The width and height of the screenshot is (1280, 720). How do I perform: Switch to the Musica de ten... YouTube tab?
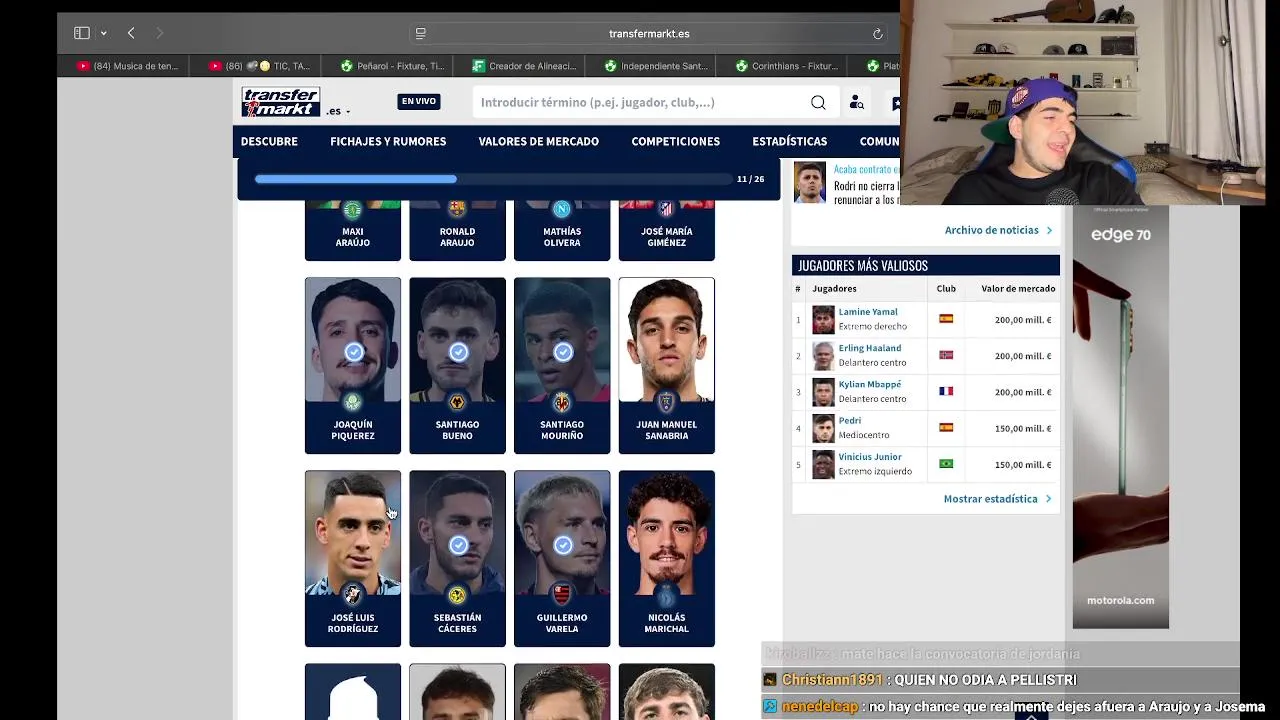129,66
